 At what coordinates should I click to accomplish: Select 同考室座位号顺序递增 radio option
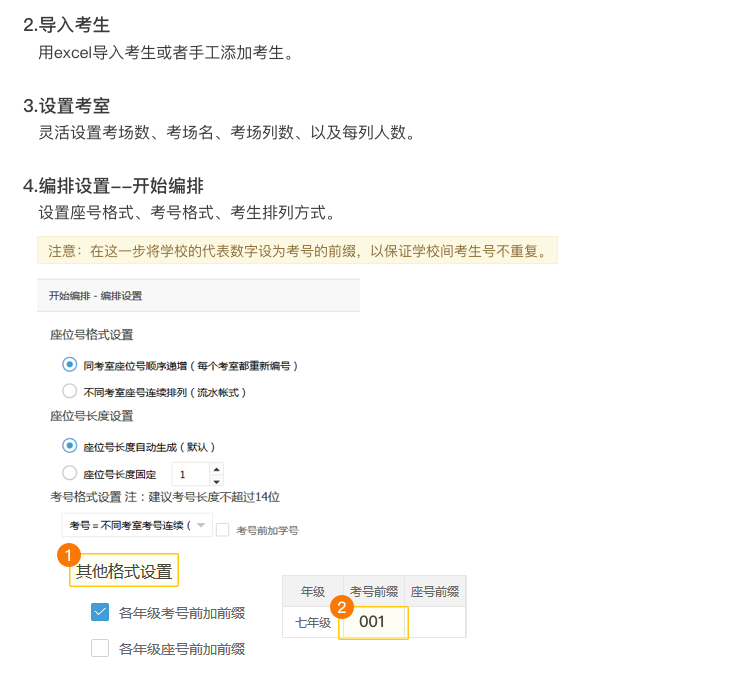(69, 364)
